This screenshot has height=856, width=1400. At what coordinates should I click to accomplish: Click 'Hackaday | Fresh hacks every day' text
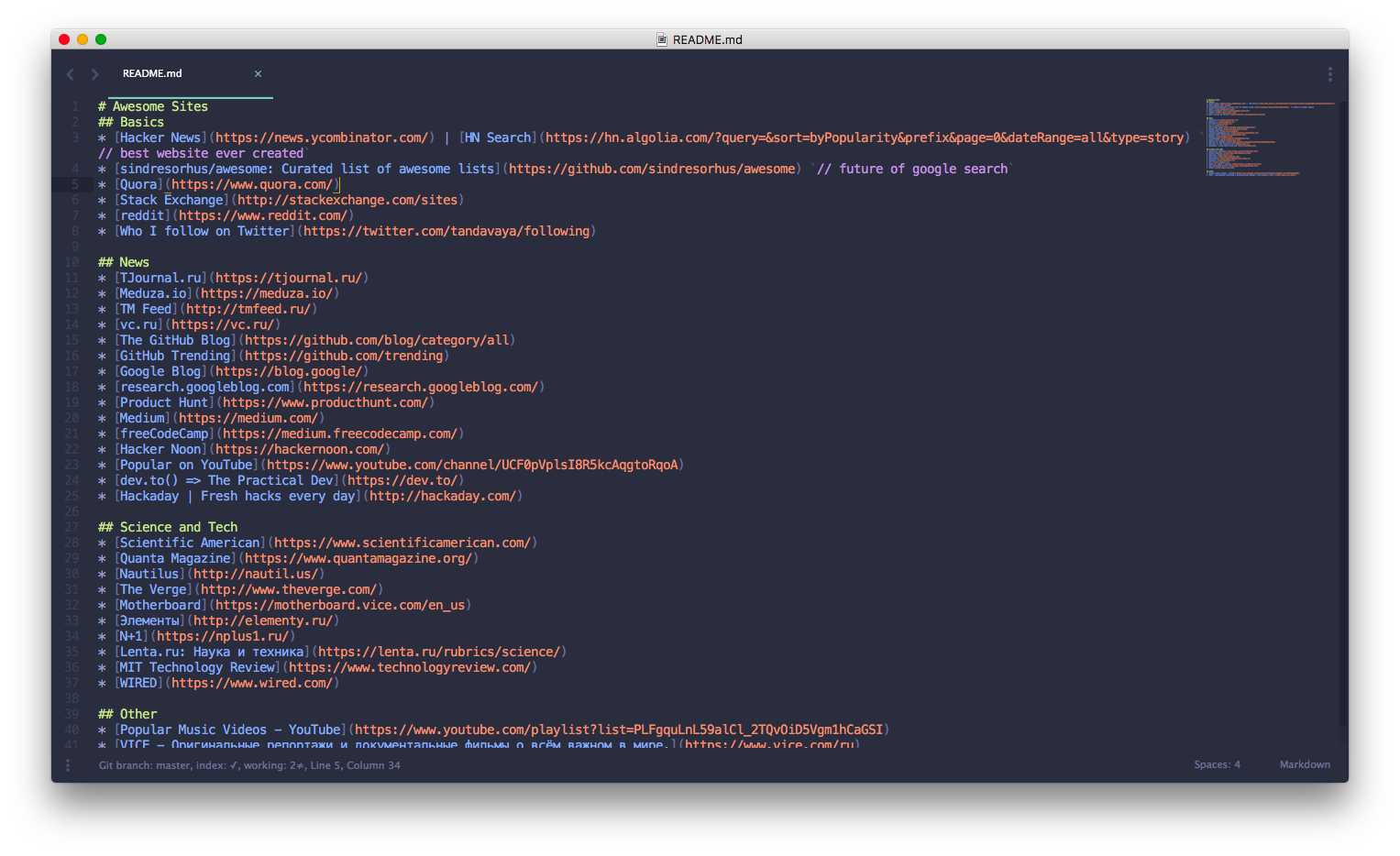point(237,496)
